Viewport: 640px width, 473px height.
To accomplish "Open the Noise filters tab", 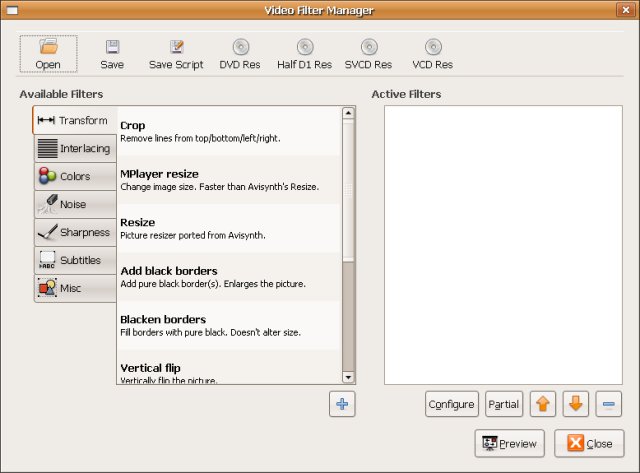I will pos(75,204).
